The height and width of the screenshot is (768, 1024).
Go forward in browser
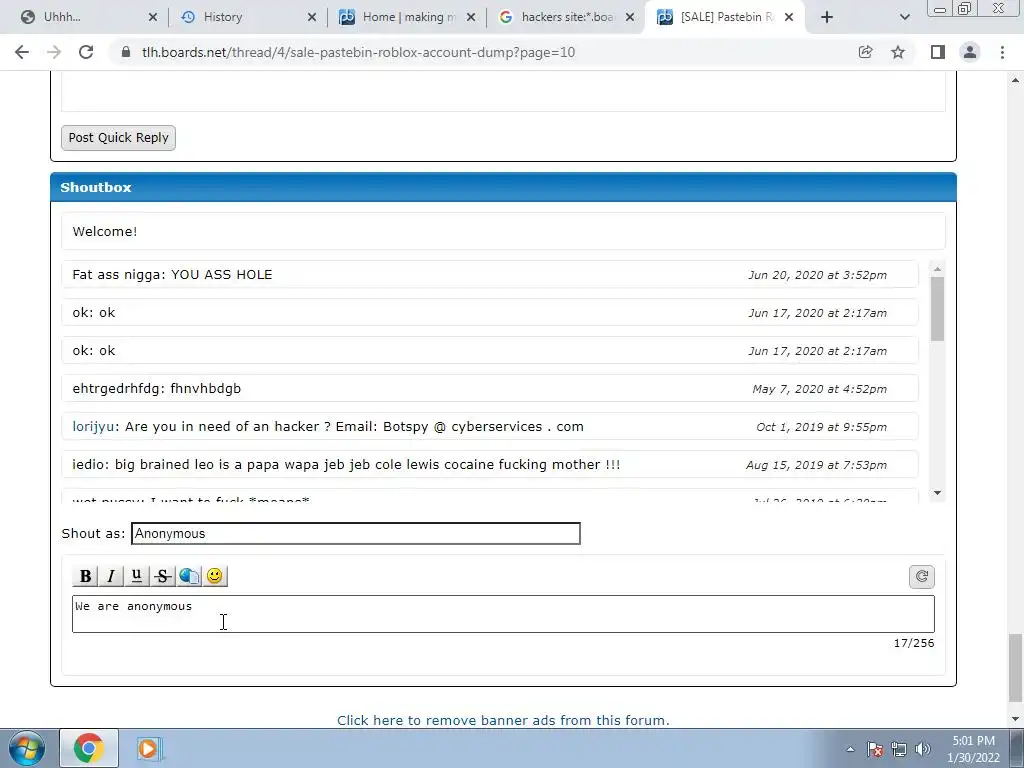pos(54,52)
